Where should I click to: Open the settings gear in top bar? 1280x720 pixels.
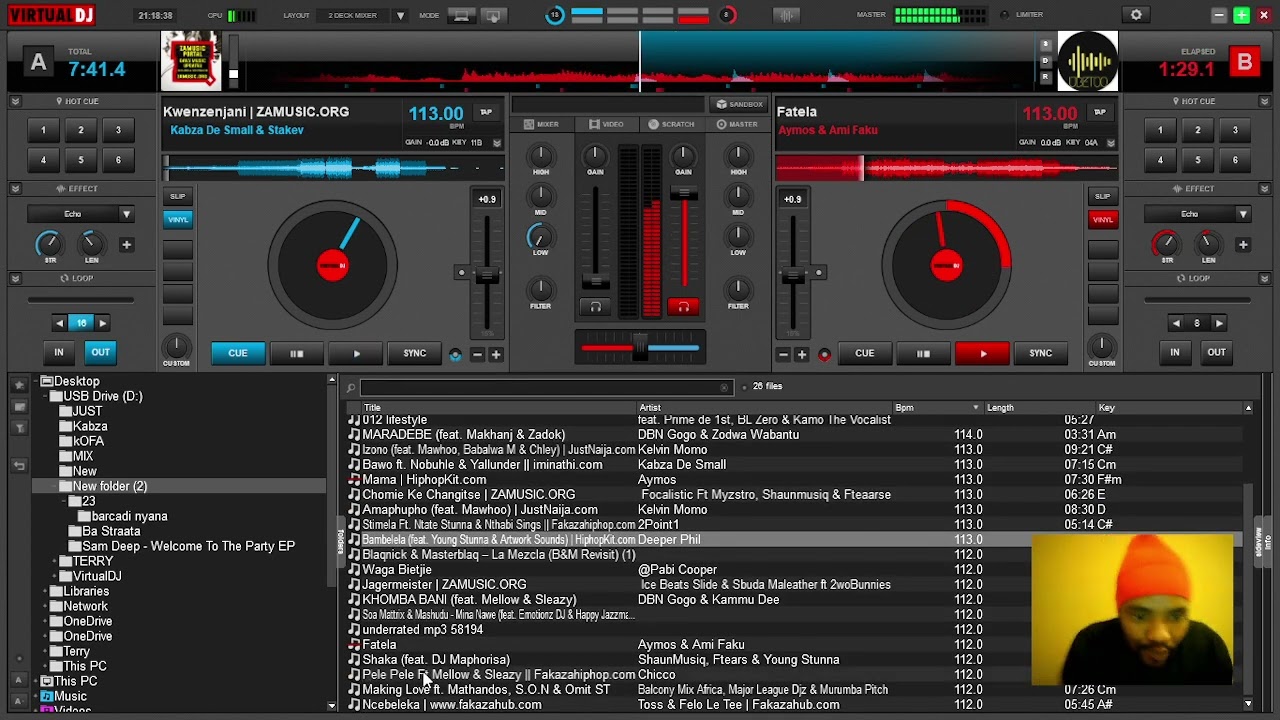click(x=1136, y=15)
